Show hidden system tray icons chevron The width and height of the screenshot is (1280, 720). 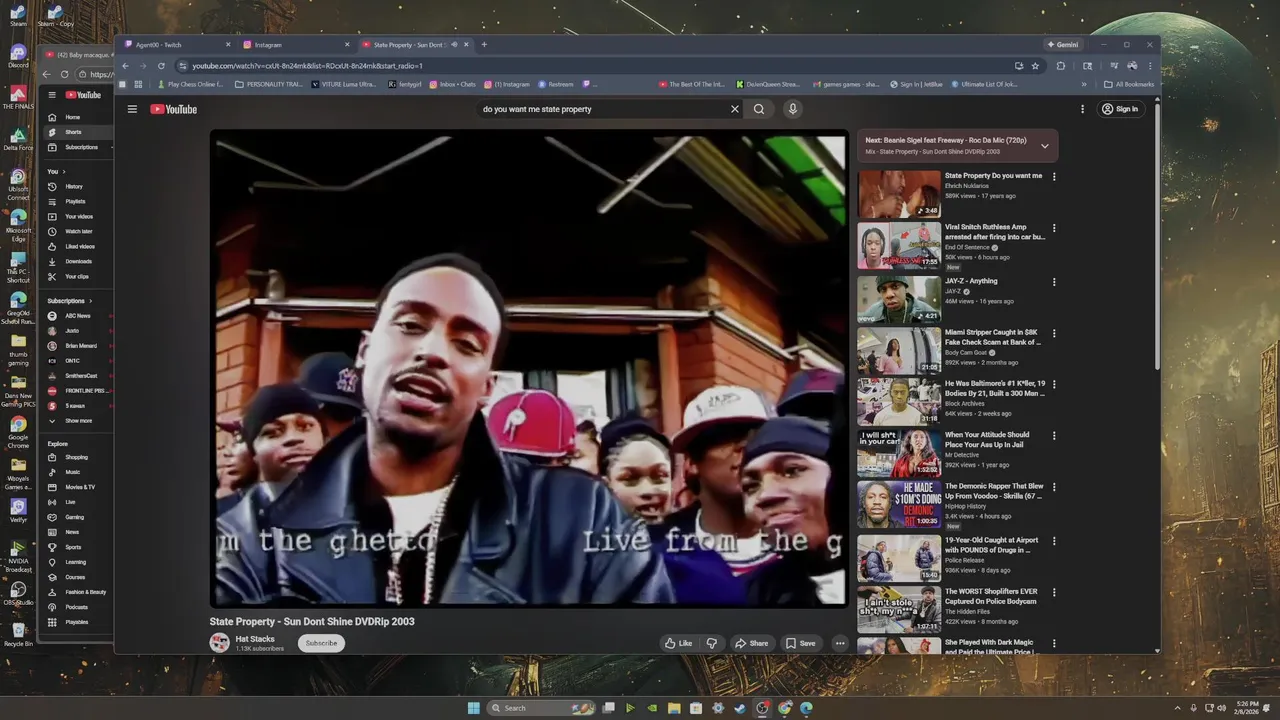coord(1178,708)
